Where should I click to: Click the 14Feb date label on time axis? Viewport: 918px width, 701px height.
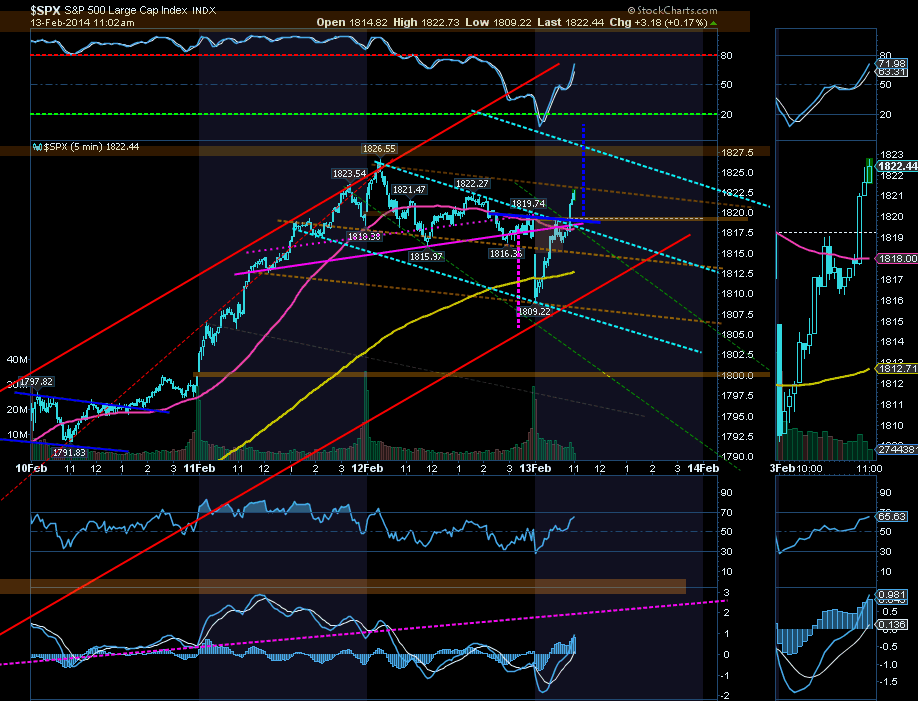pos(703,468)
